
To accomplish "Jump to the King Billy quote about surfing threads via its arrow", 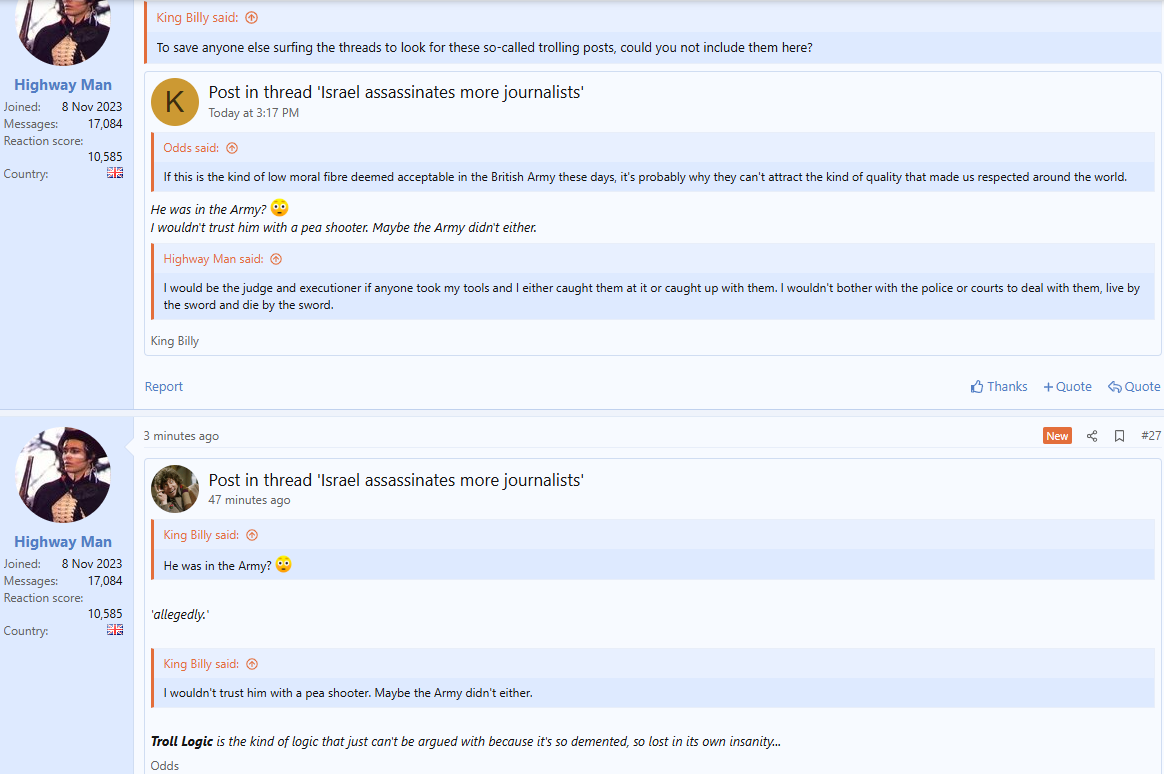I will 251,17.
